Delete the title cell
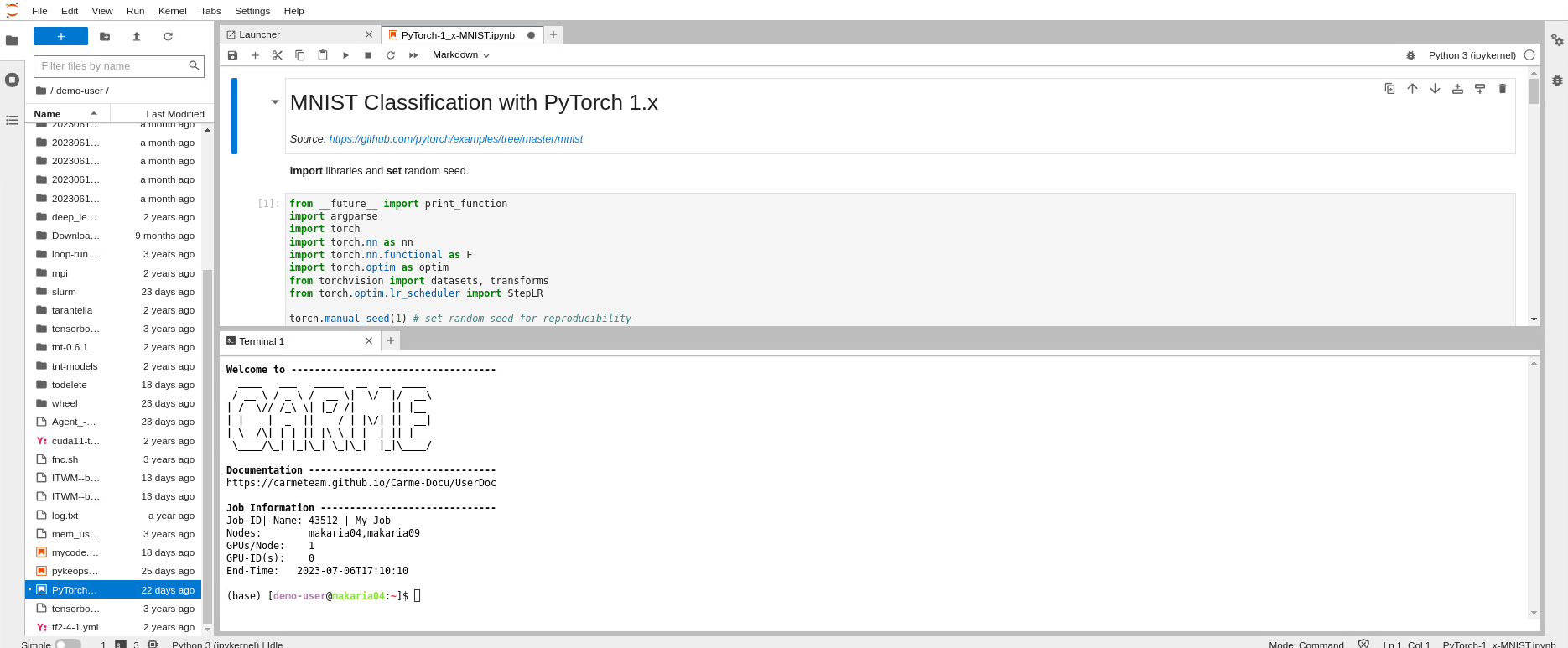 (1503, 89)
